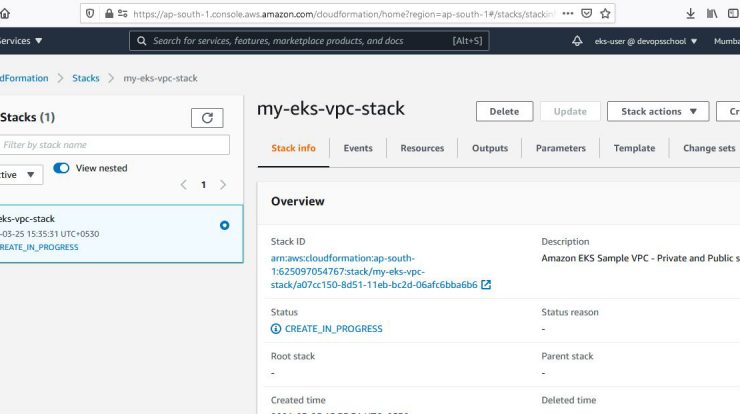Open eks-user @ devopsschool account menu
Viewport: 740px width, 414px height.
646,41
